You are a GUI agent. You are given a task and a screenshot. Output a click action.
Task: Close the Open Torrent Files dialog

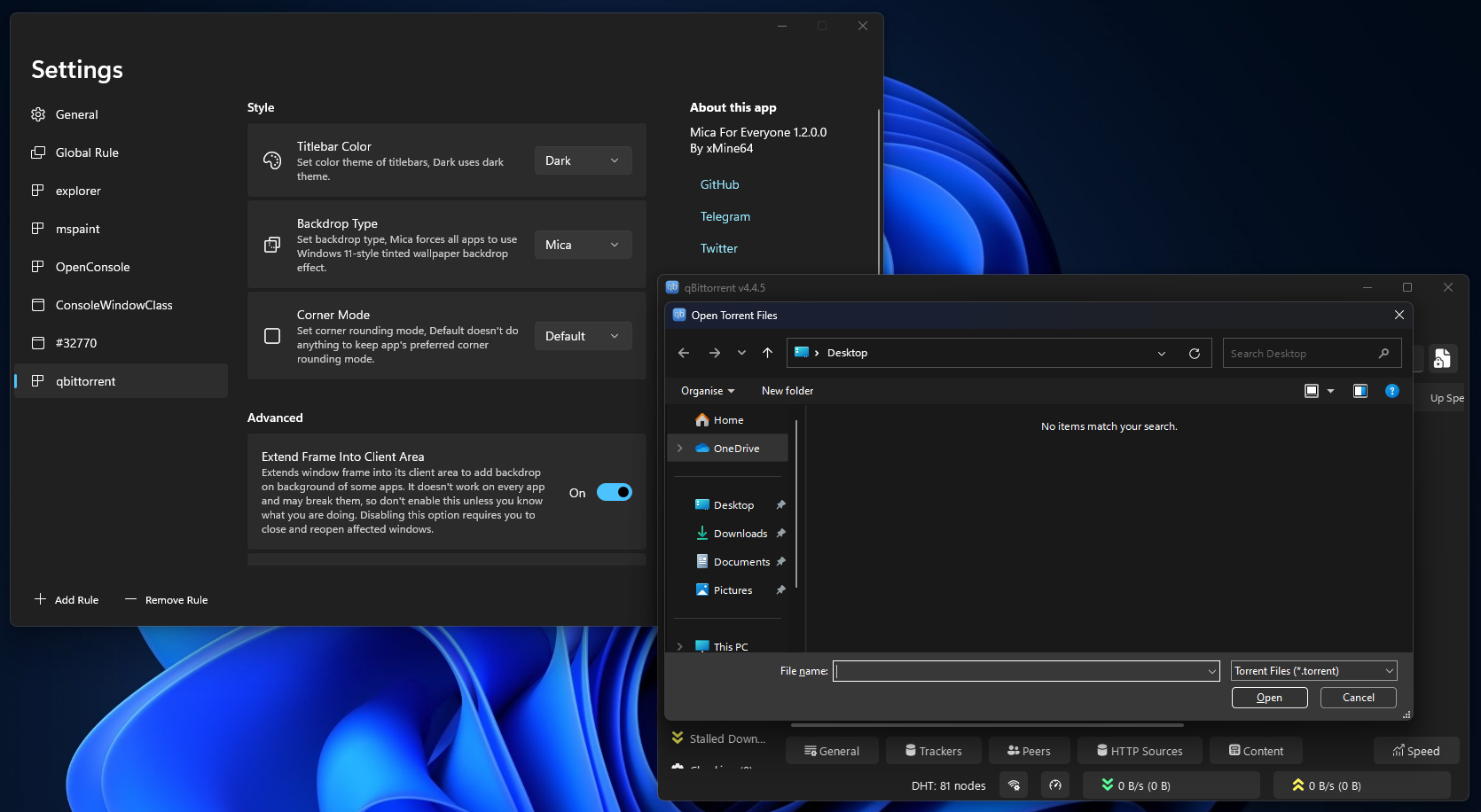(x=1399, y=315)
